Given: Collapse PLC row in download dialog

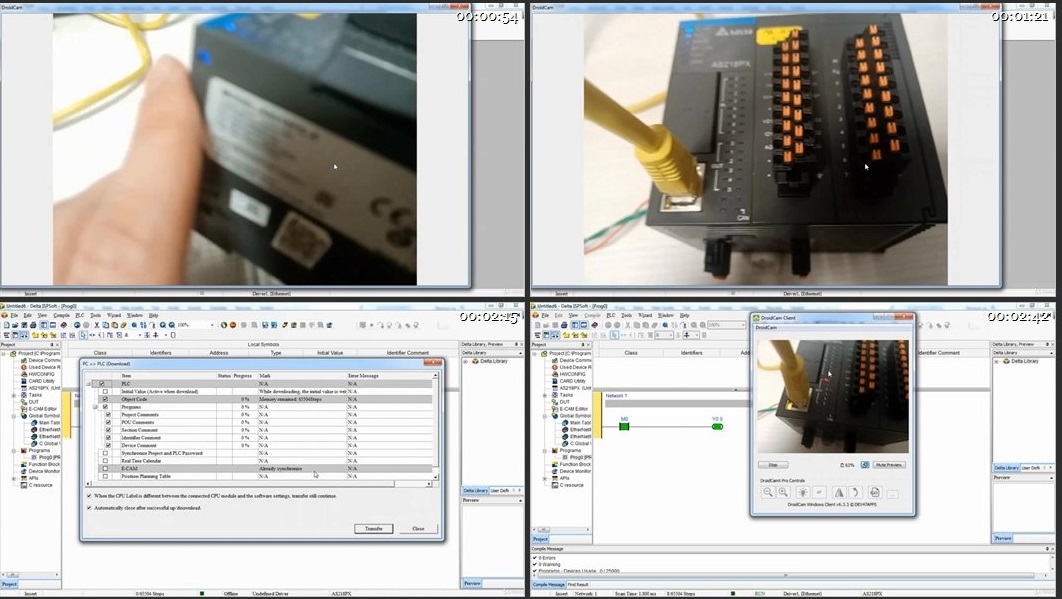Looking at the screenshot, I should coord(88,384).
